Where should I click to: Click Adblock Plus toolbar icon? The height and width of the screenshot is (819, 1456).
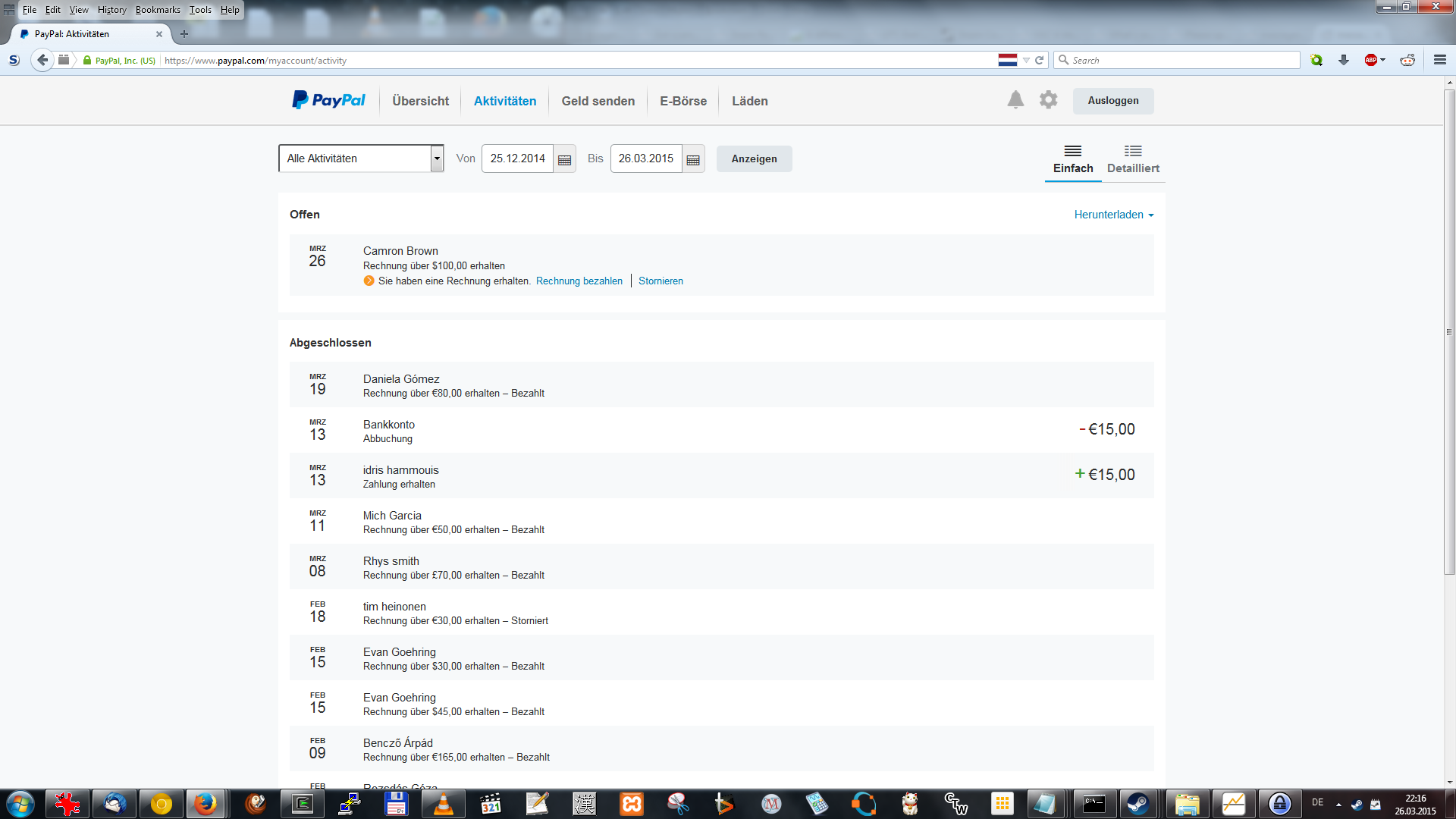[1370, 60]
